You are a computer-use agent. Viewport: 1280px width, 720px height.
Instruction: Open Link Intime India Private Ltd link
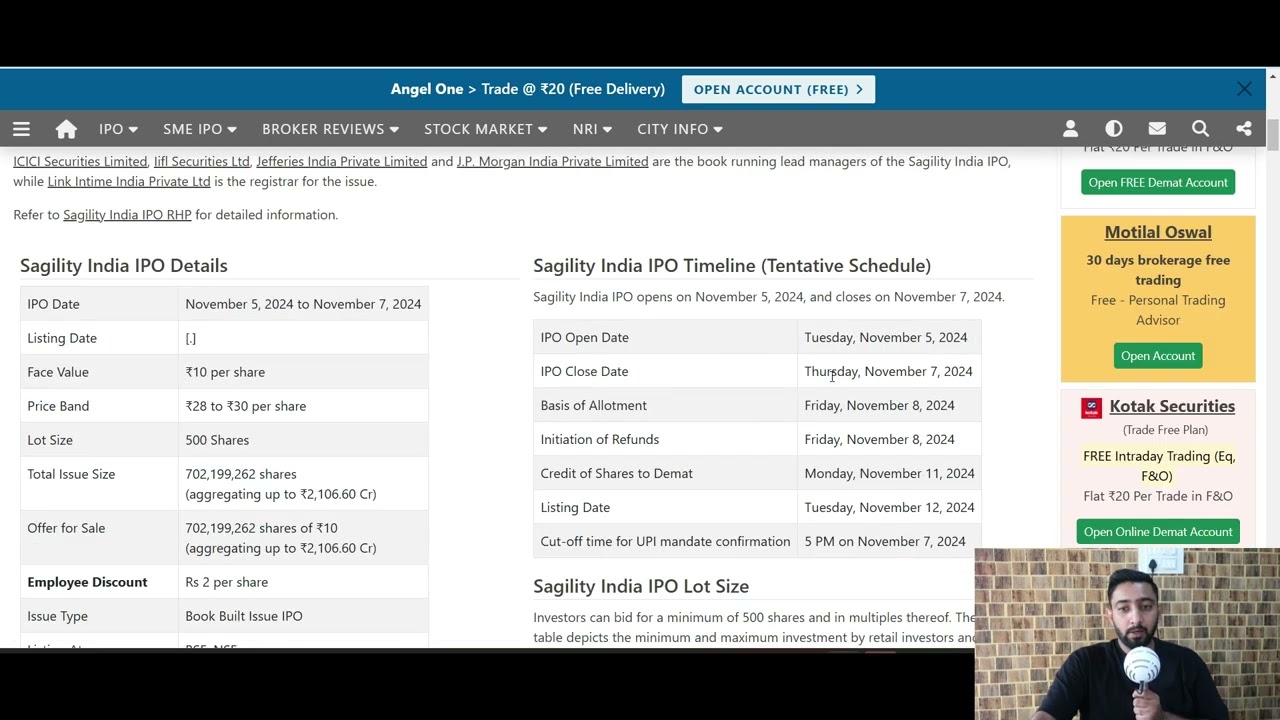point(129,181)
